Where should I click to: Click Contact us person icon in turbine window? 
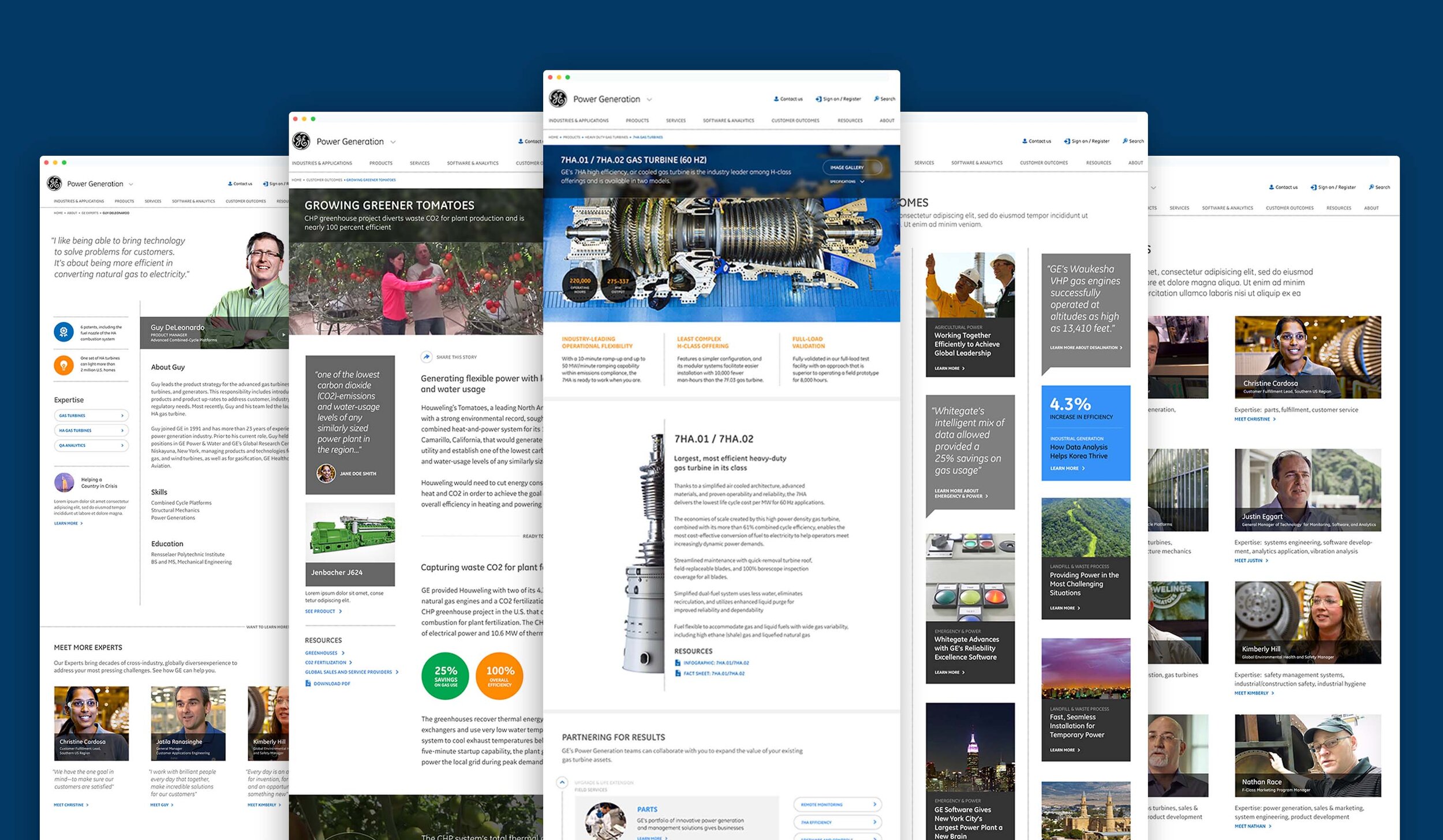coord(776,99)
